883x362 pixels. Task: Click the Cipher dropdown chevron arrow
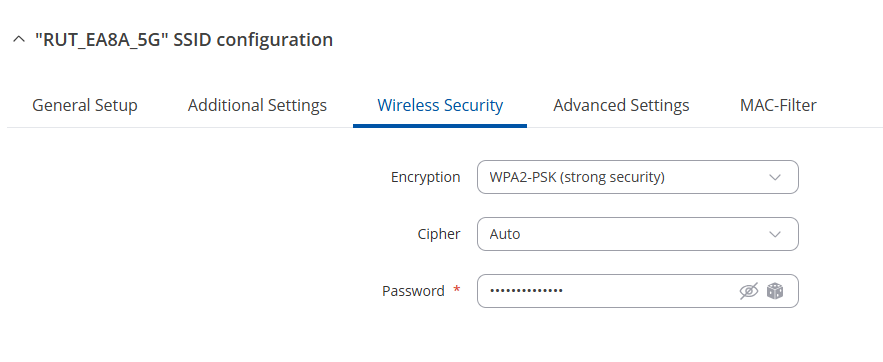coord(775,234)
